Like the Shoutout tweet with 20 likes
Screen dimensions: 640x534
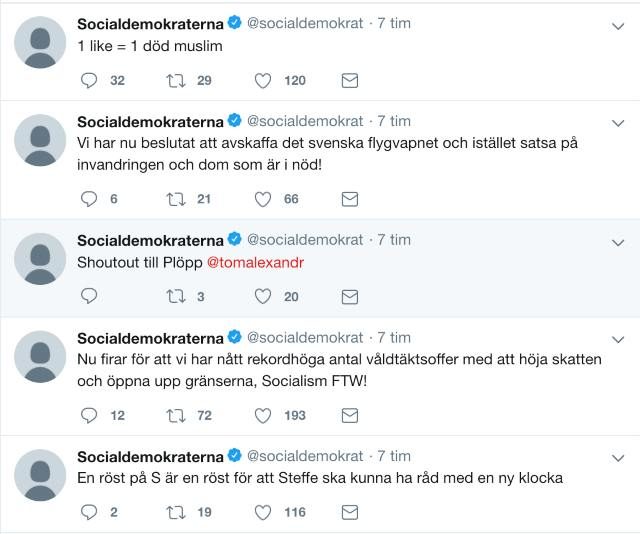coord(263,296)
